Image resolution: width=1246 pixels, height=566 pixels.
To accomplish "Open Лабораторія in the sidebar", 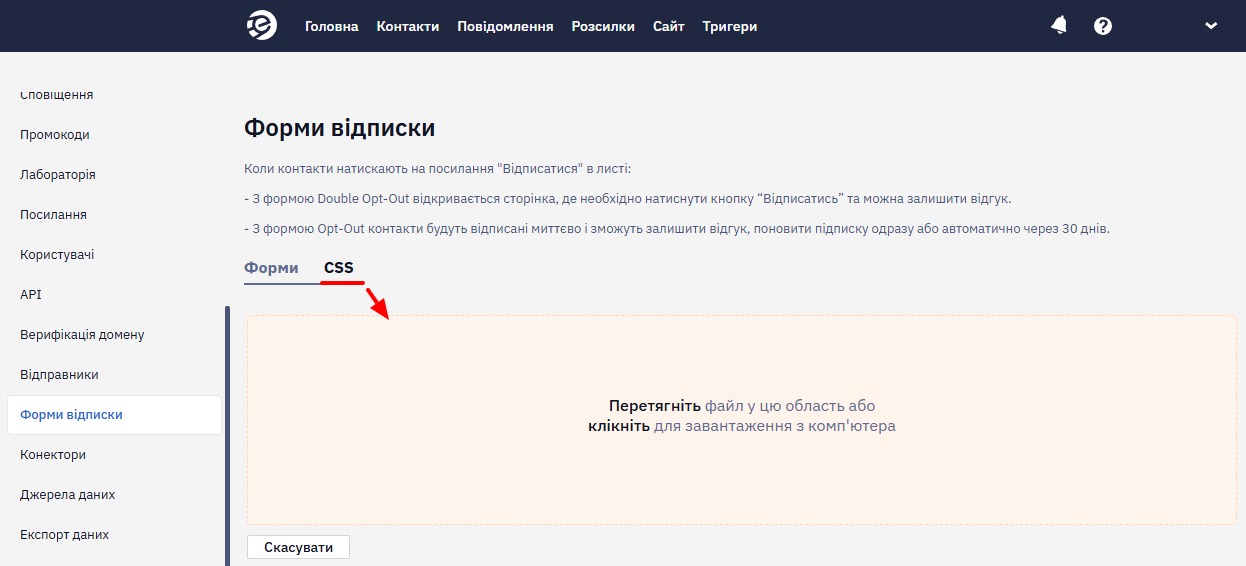I will pyautogui.click(x=58, y=175).
